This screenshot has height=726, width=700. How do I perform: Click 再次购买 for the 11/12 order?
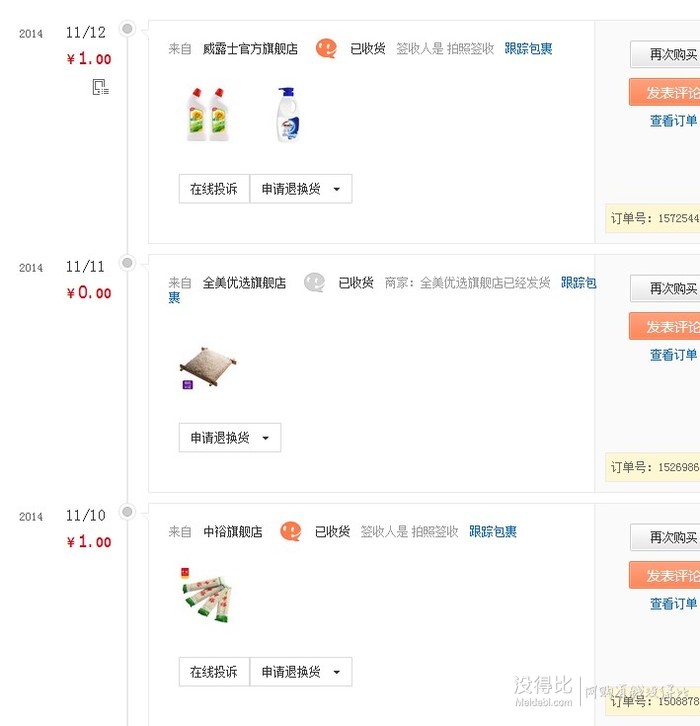coord(665,55)
